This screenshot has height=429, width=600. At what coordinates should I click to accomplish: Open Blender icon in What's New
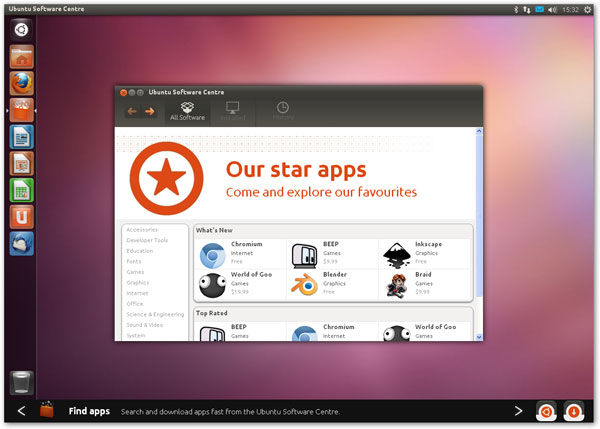click(305, 285)
